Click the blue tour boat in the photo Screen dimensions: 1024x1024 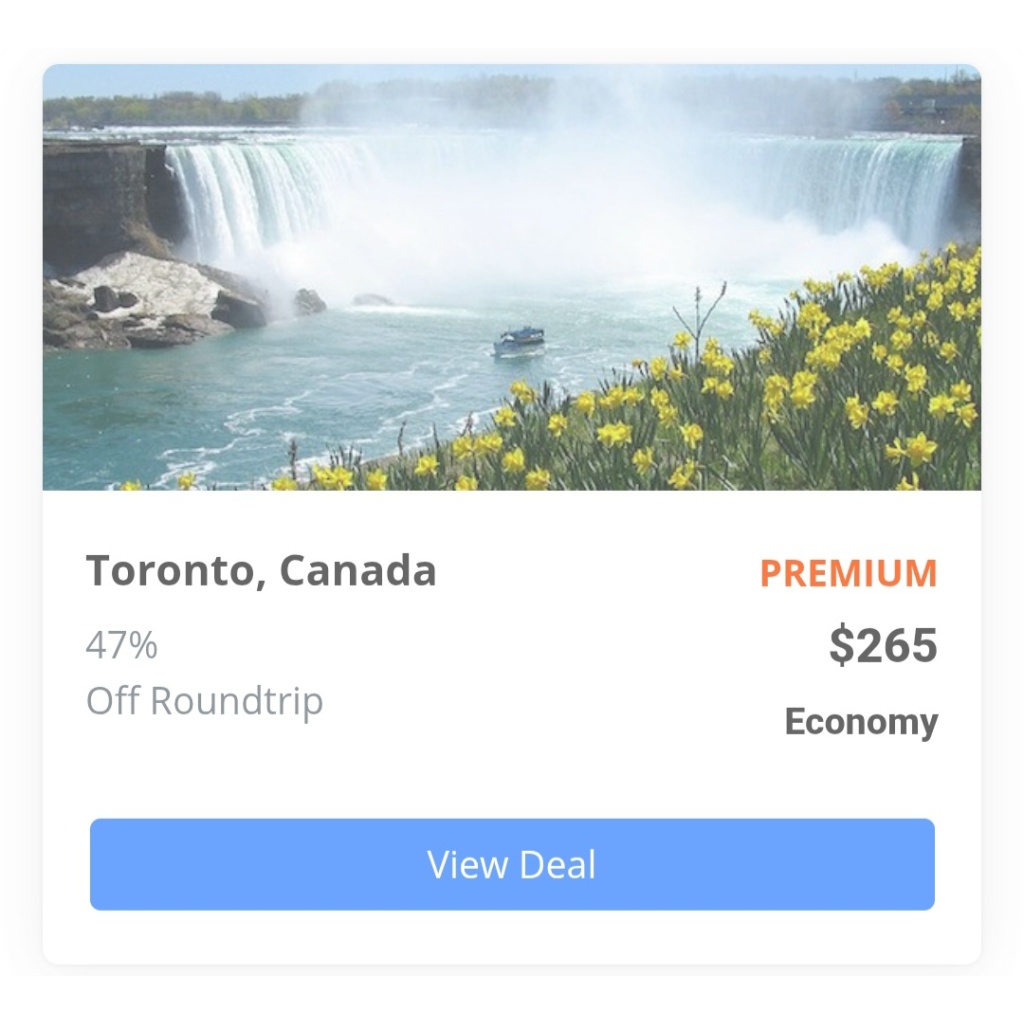pos(519,341)
